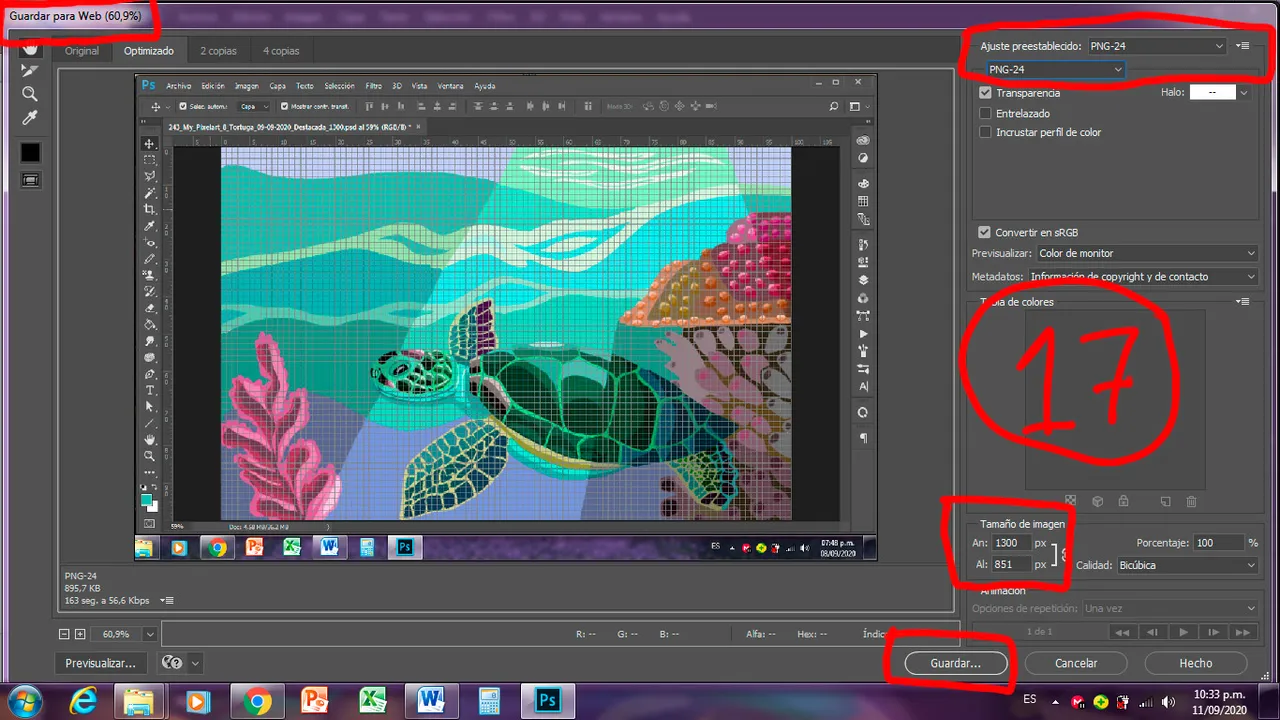Click the lock color icon
1280x720 pixels.
click(1123, 501)
